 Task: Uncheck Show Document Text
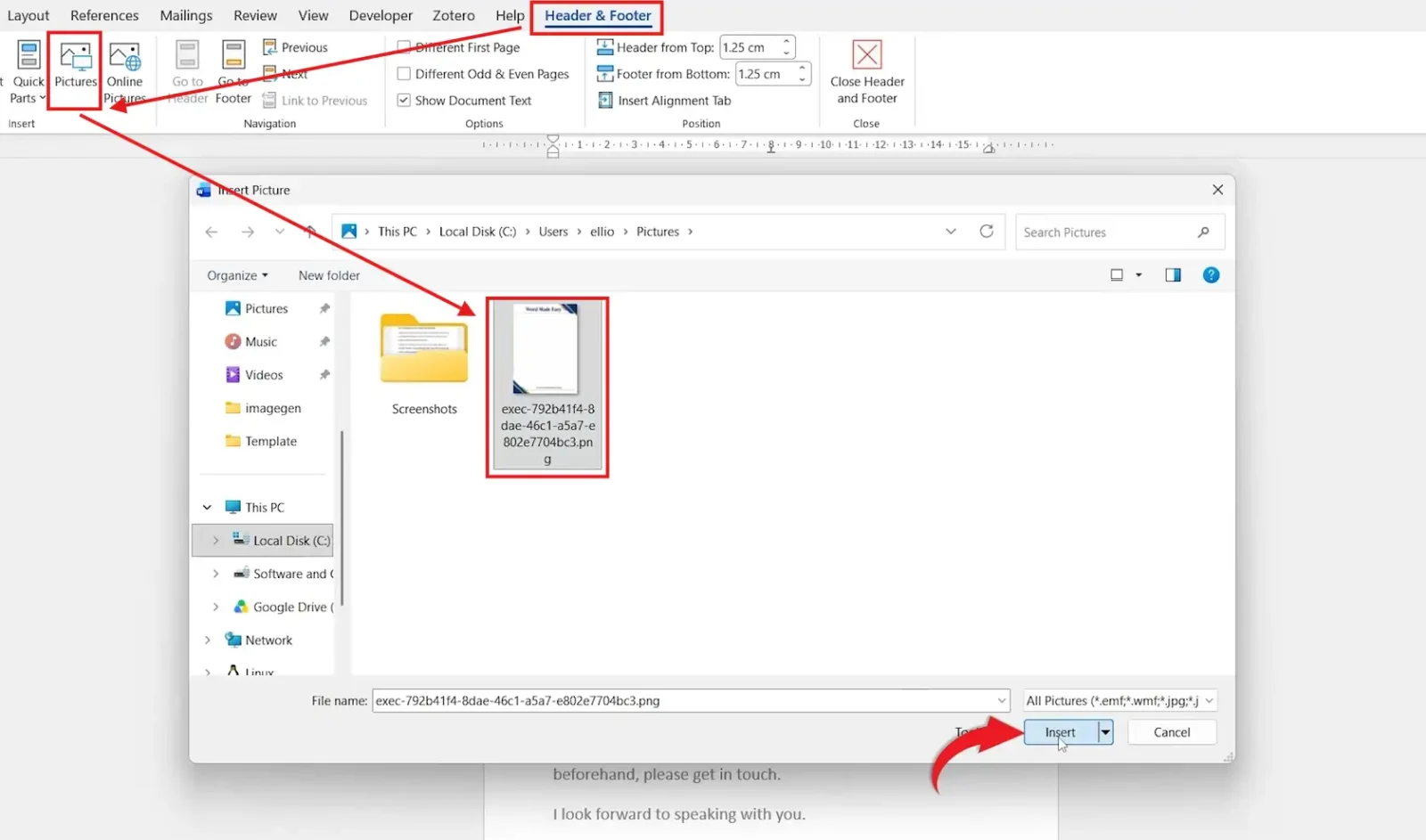pos(404,101)
